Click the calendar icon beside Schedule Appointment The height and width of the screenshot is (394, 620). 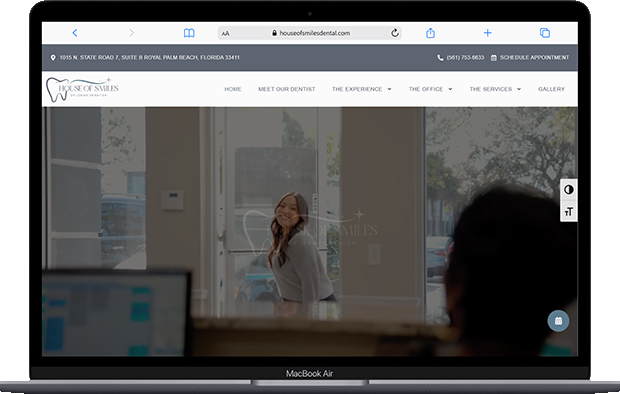tap(494, 58)
